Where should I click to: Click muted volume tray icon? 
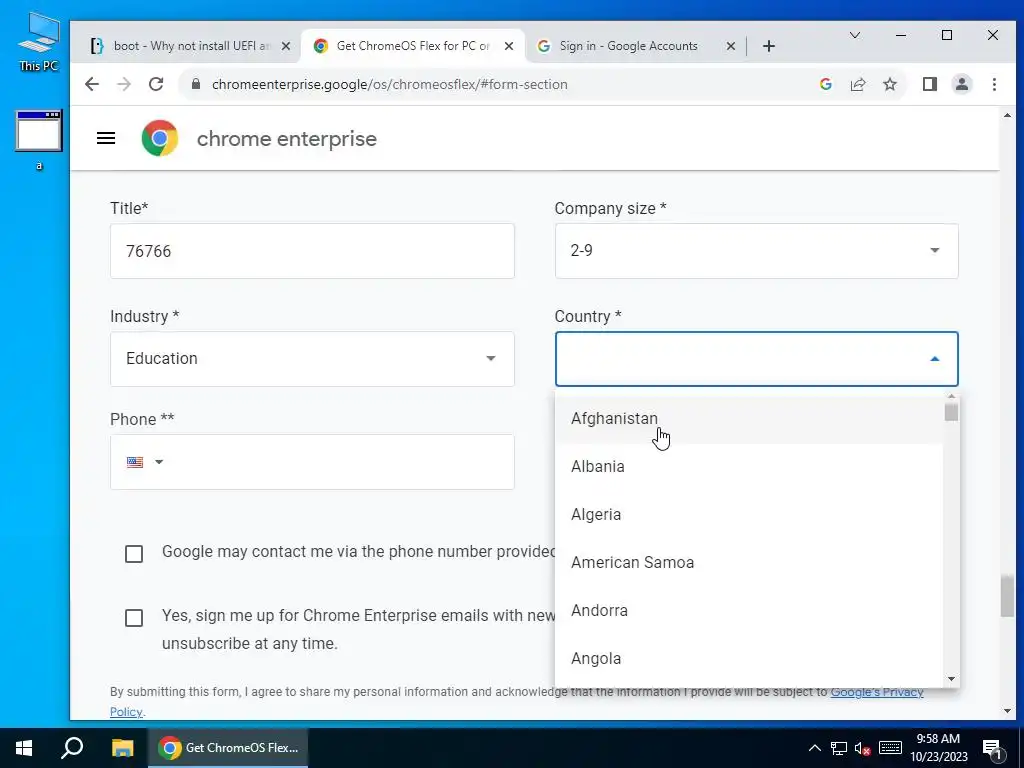point(863,748)
